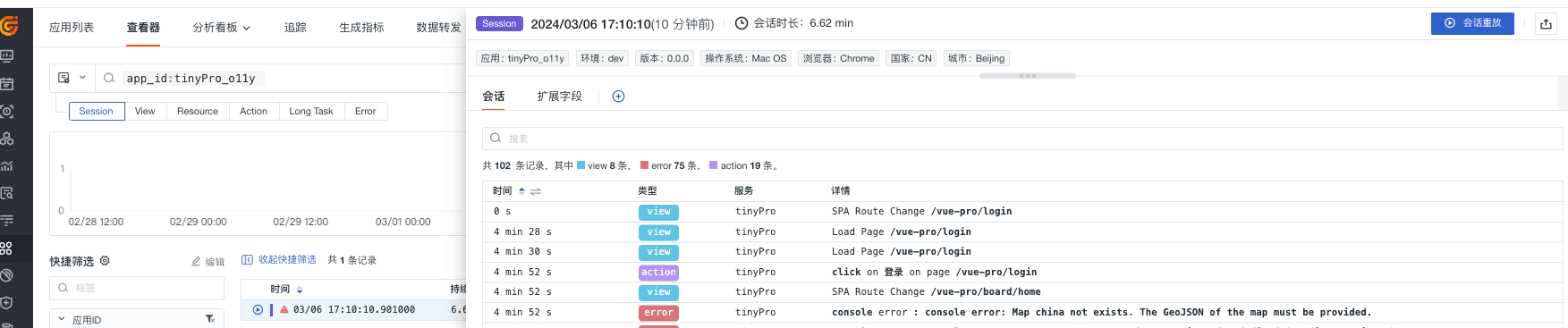The image size is (1568, 328).
Task: Open quick filter settings gear
Action: 105,261
